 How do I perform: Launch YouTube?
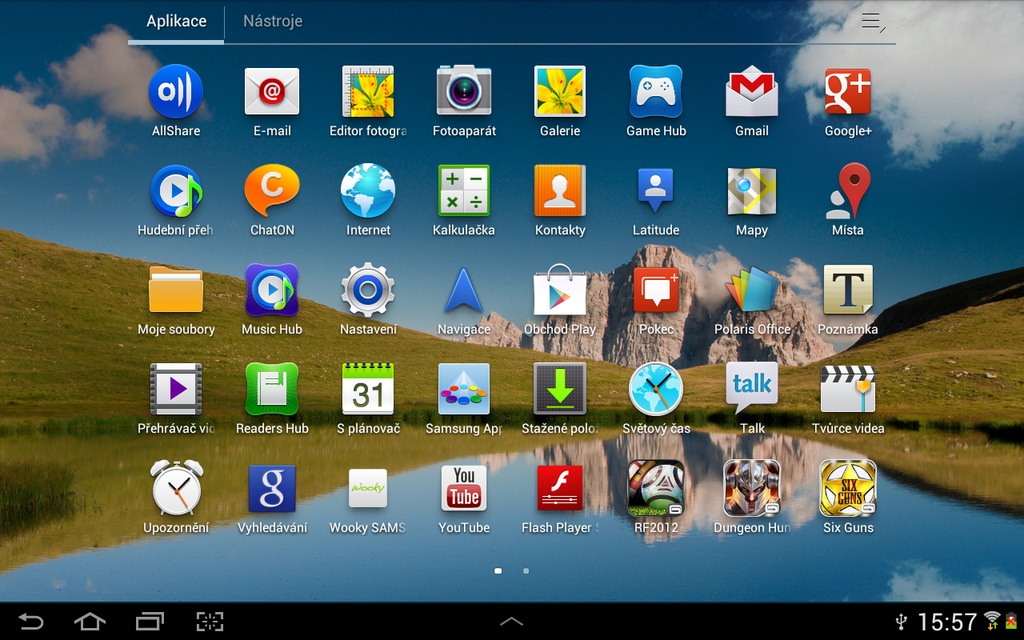pyautogui.click(x=464, y=488)
